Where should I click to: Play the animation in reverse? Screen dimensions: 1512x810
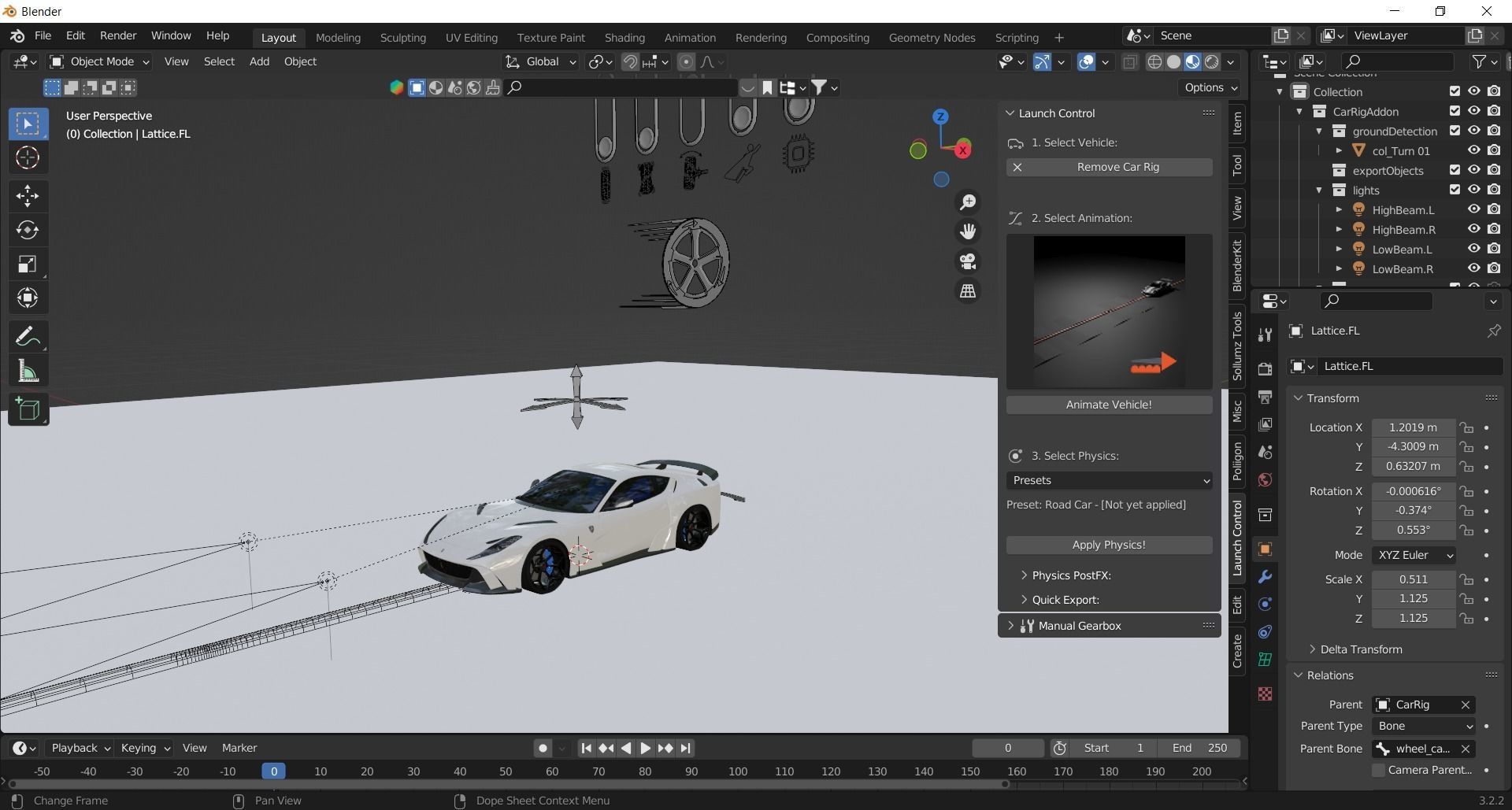626,748
